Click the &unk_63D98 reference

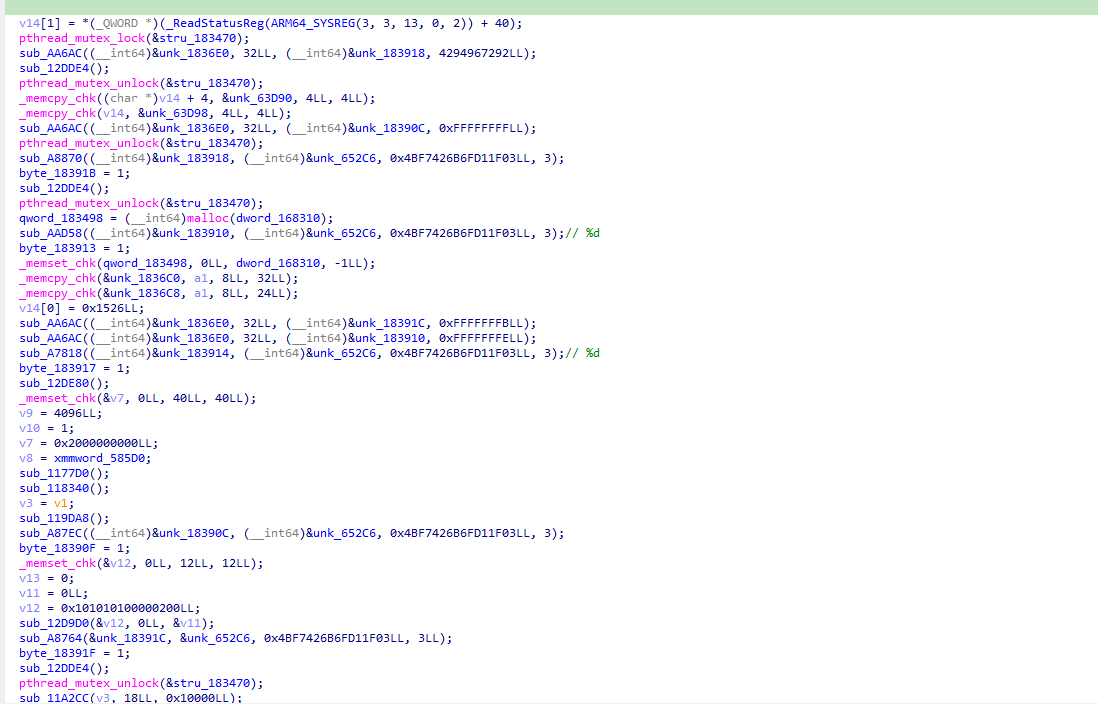coord(173,113)
